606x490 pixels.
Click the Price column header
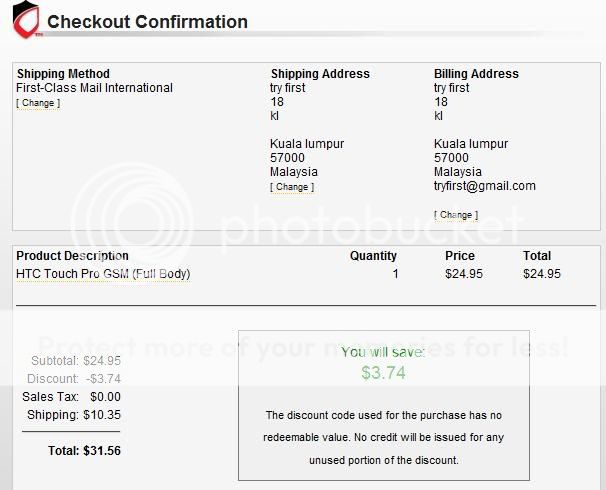tap(460, 256)
